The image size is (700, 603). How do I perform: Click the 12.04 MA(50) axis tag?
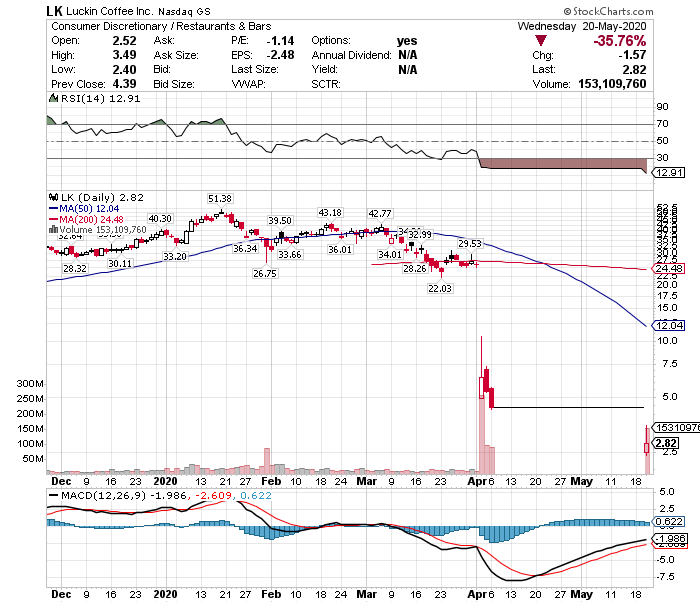[x=669, y=325]
